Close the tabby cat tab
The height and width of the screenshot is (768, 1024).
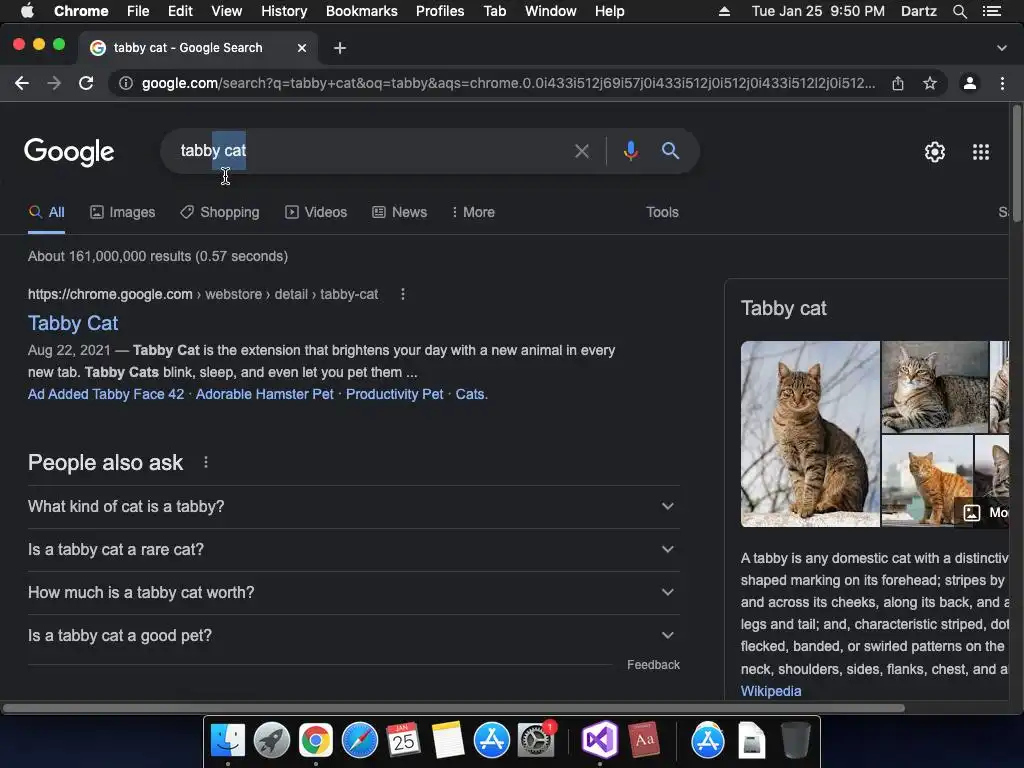tap(302, 48)
